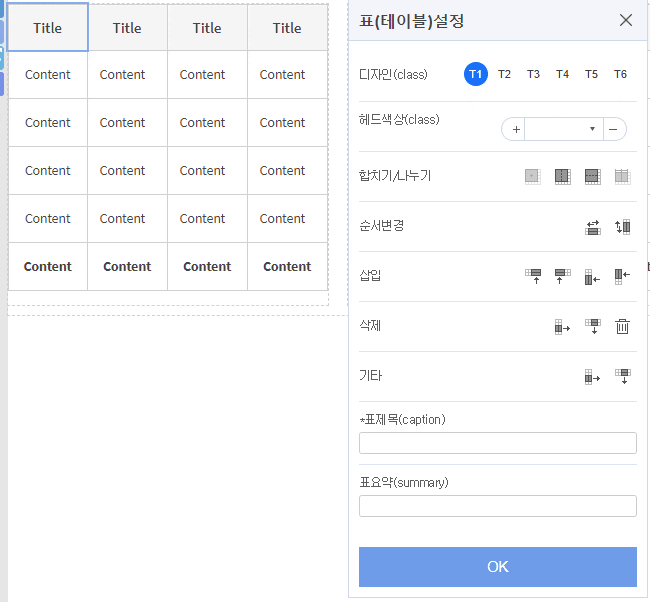Click the vertical split cell icon in 합치기/나누기

click(x=562, y=176)
